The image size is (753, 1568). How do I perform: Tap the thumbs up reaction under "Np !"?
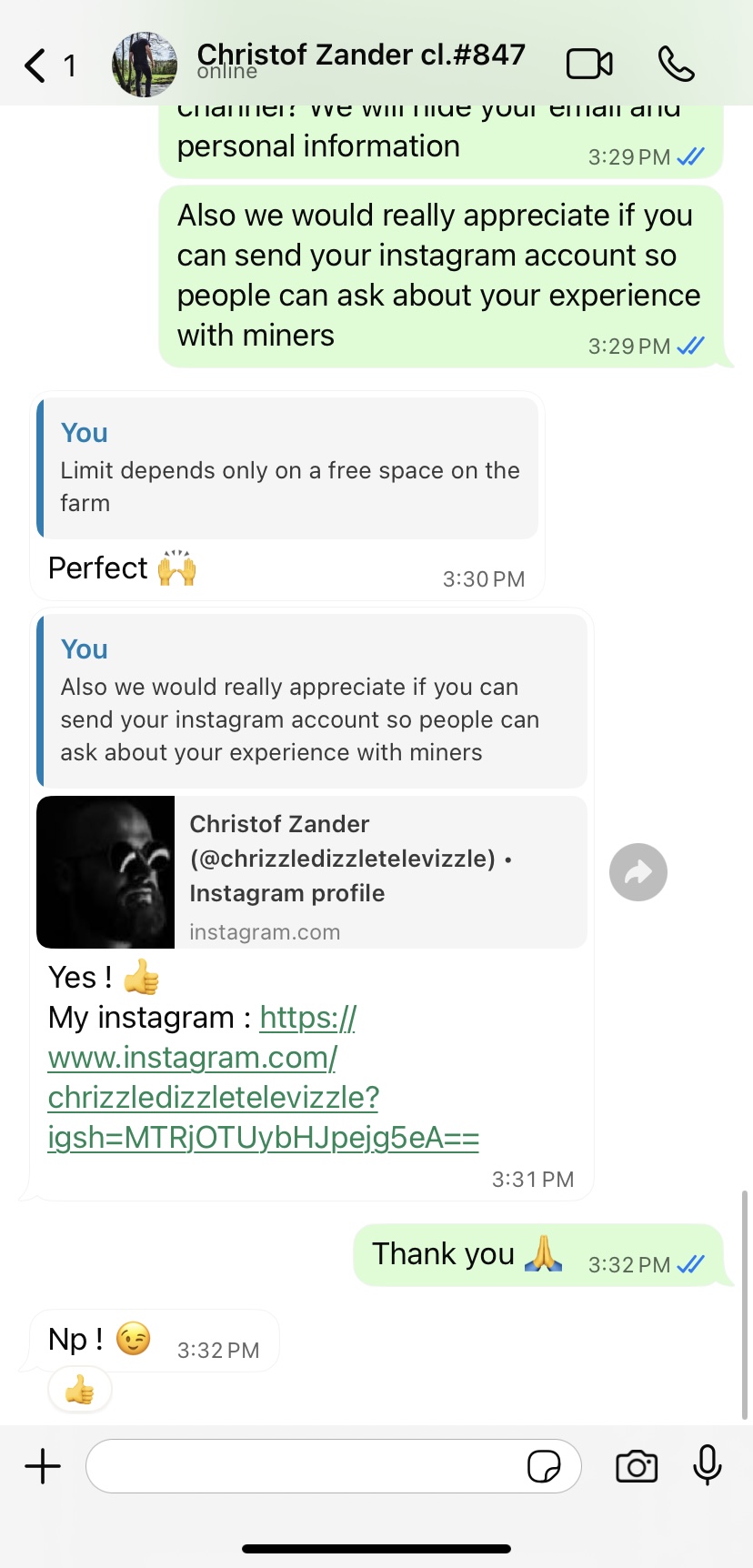(x=80, y=1390)
